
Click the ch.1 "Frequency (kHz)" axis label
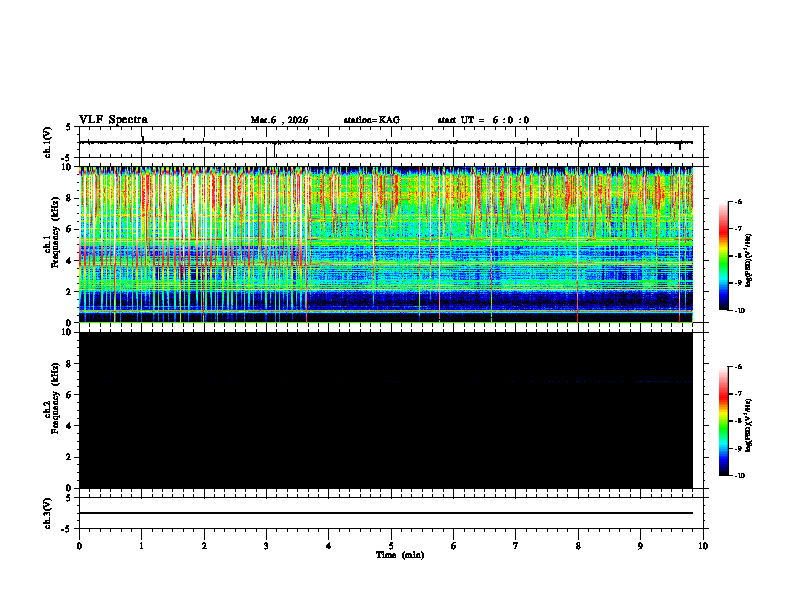tap(55, 230)
